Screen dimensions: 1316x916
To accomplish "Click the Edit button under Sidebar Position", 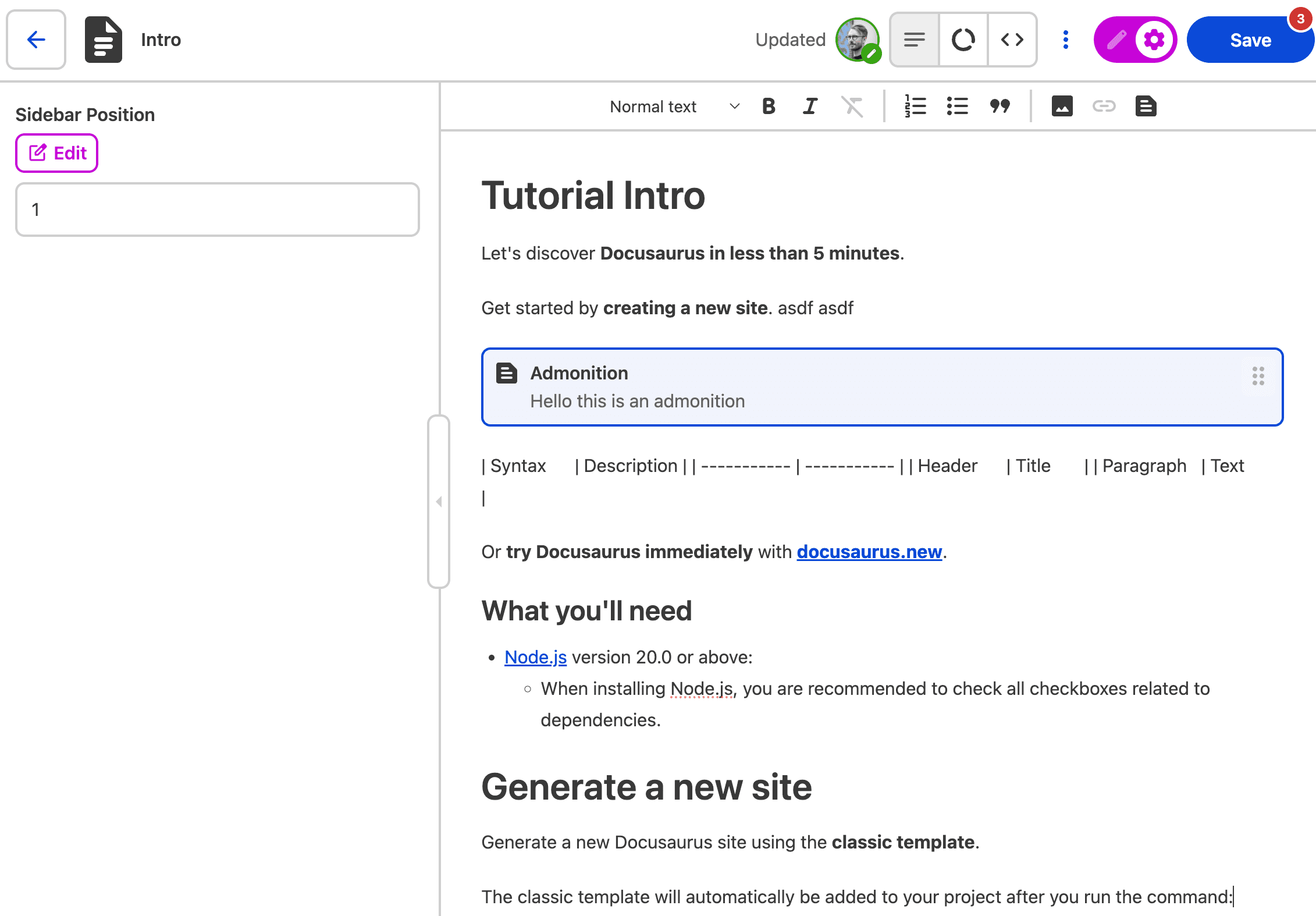I will 57,153.
